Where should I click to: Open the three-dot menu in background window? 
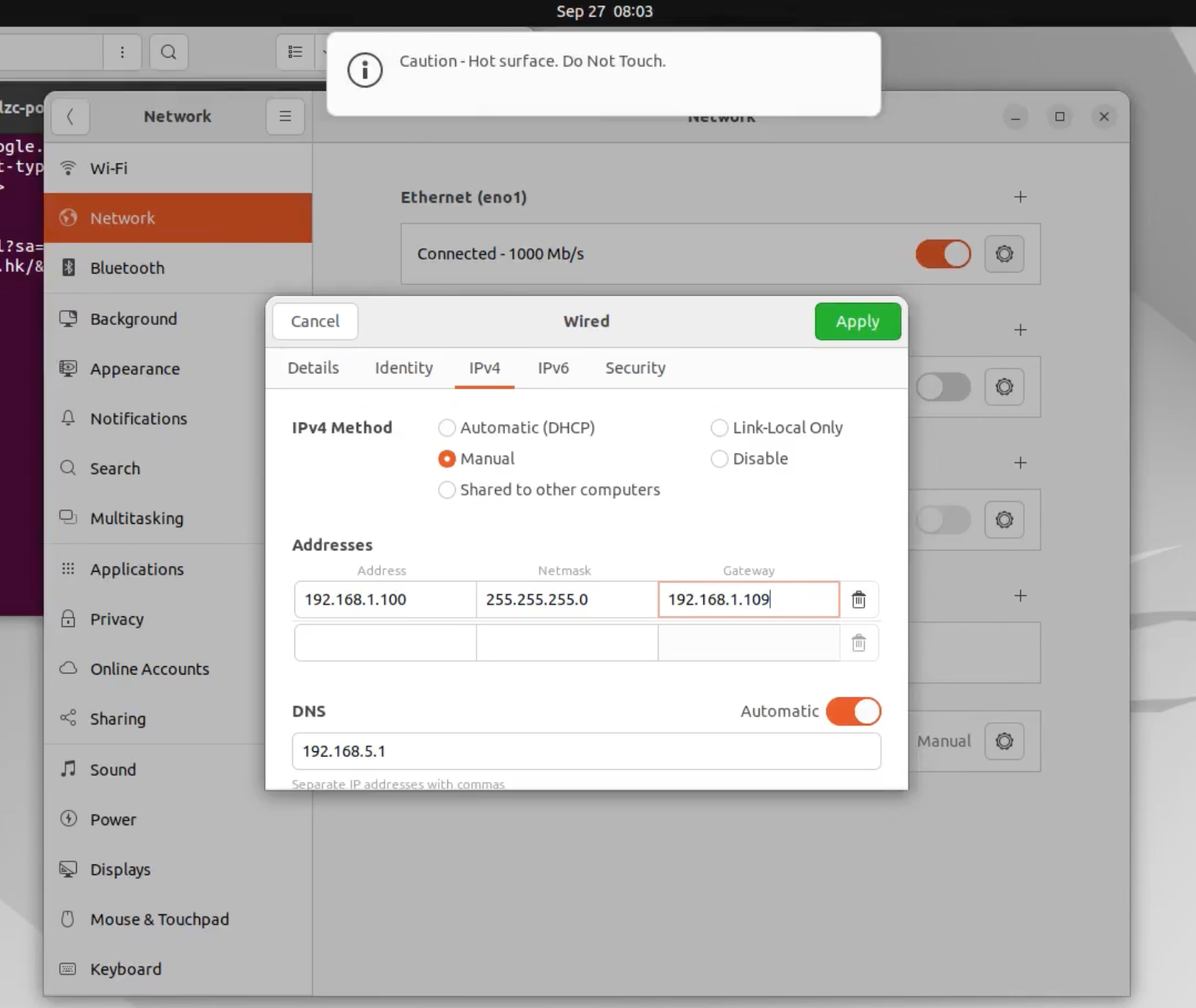point(122,51)
